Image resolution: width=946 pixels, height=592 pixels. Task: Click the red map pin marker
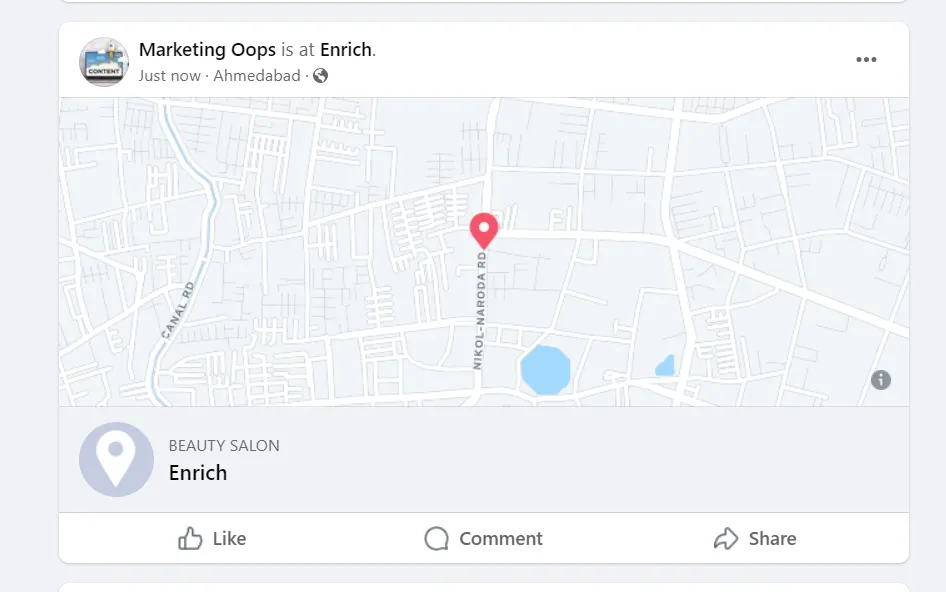click(x=484, y=230)
